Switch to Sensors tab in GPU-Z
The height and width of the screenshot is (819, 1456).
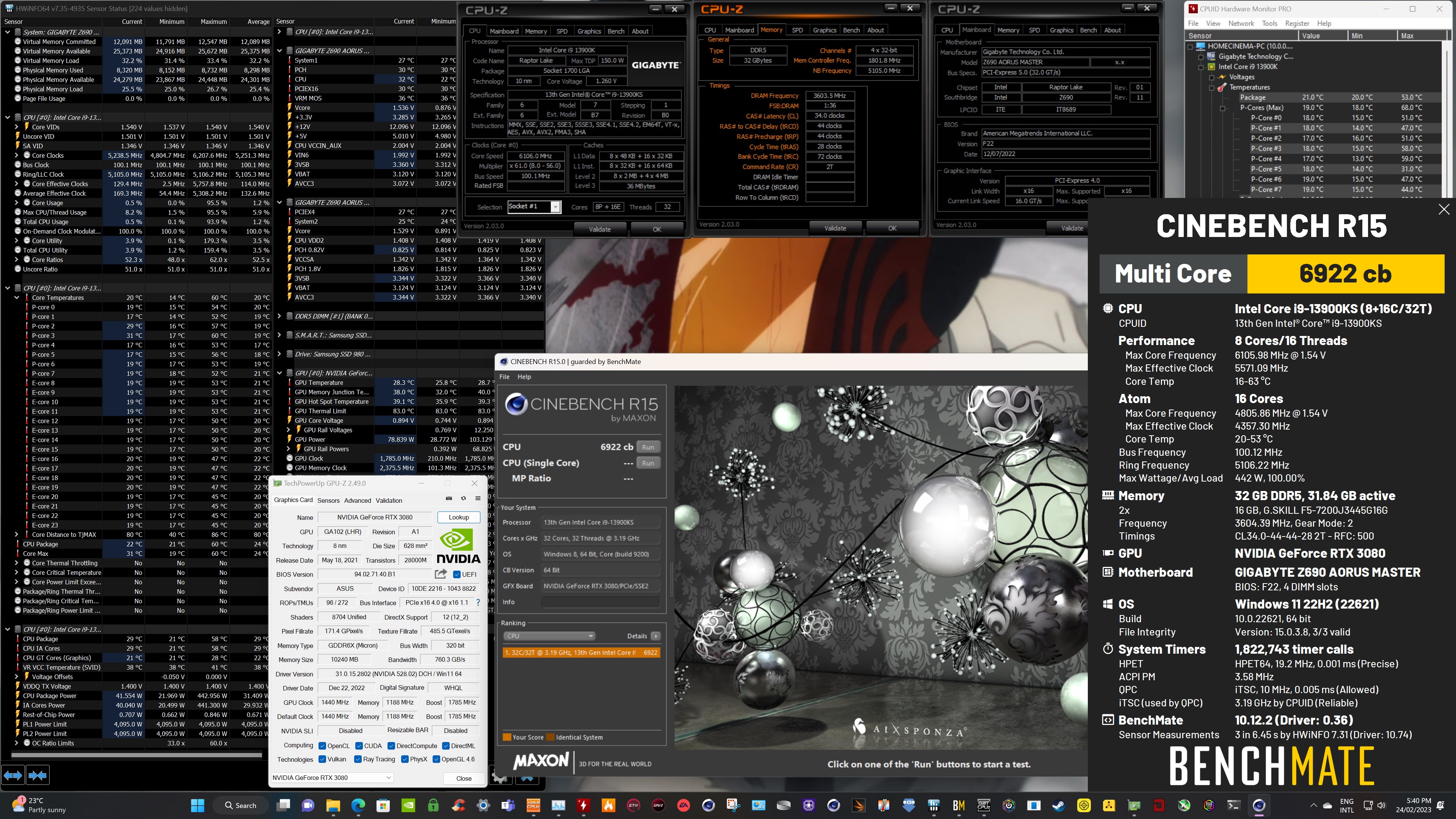click(x=328, y=500)
